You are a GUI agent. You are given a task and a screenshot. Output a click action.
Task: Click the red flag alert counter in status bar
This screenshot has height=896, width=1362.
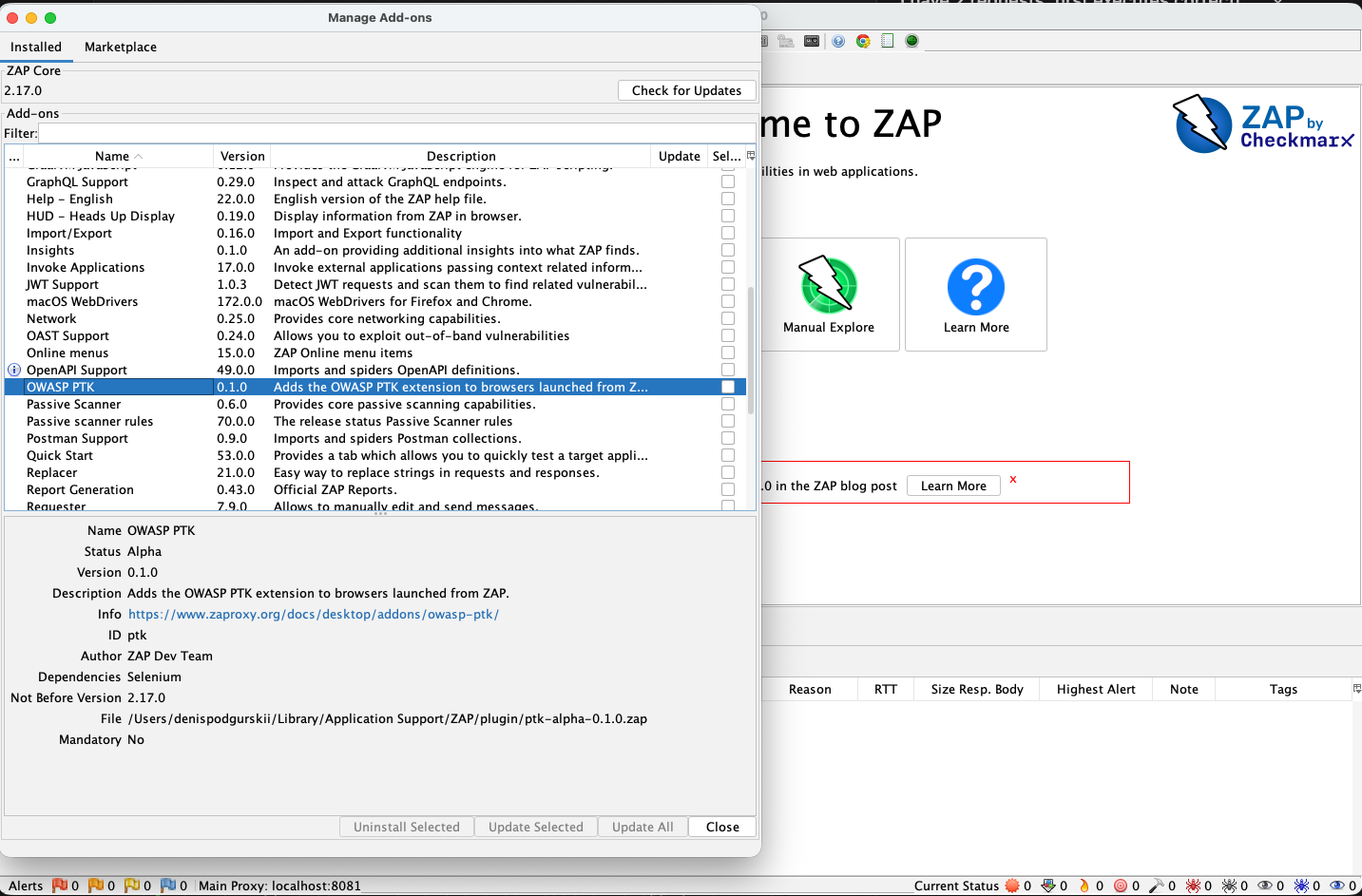[x=59, y=886]
